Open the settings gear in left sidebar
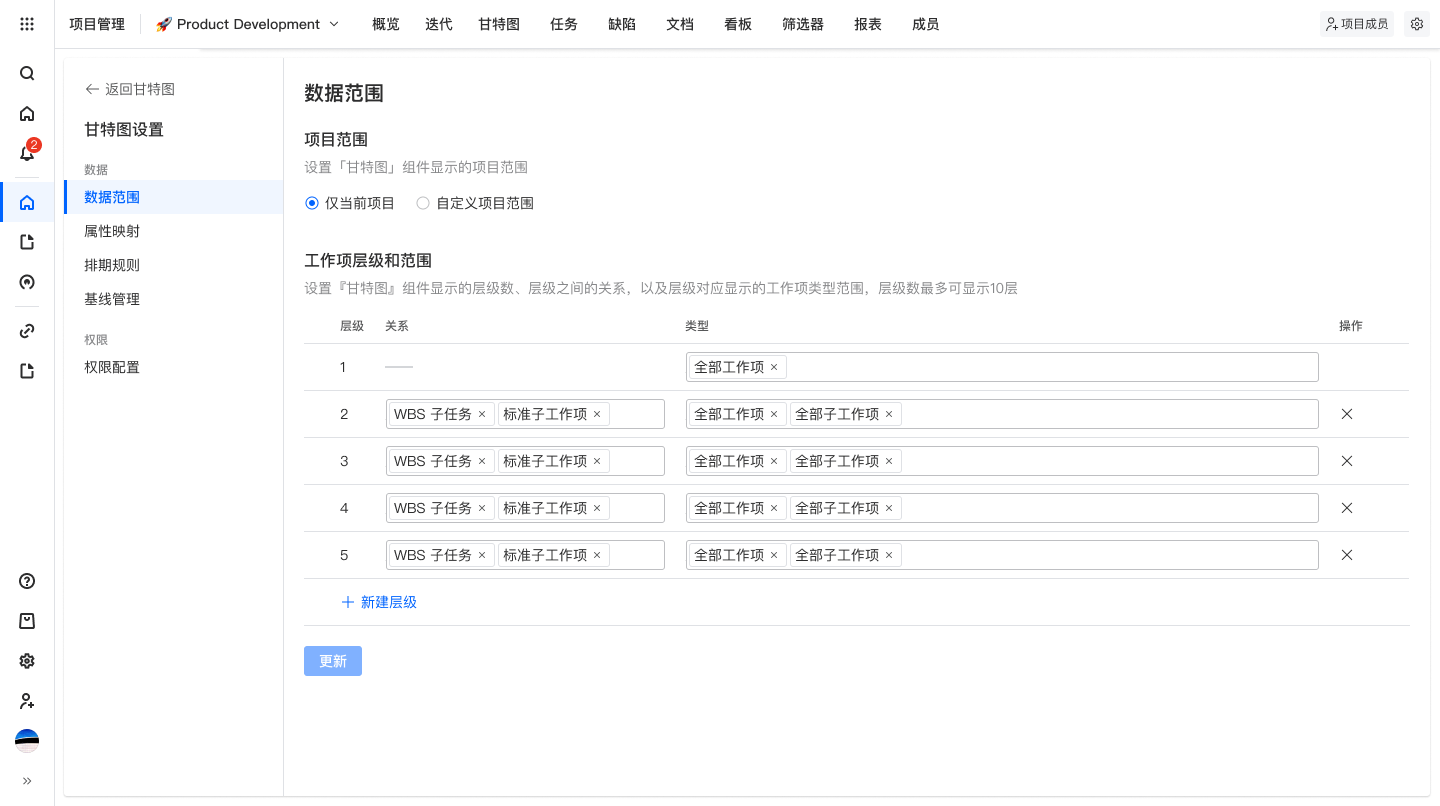This screenshot has height=806, width=1440. click(x=27, y=661)
